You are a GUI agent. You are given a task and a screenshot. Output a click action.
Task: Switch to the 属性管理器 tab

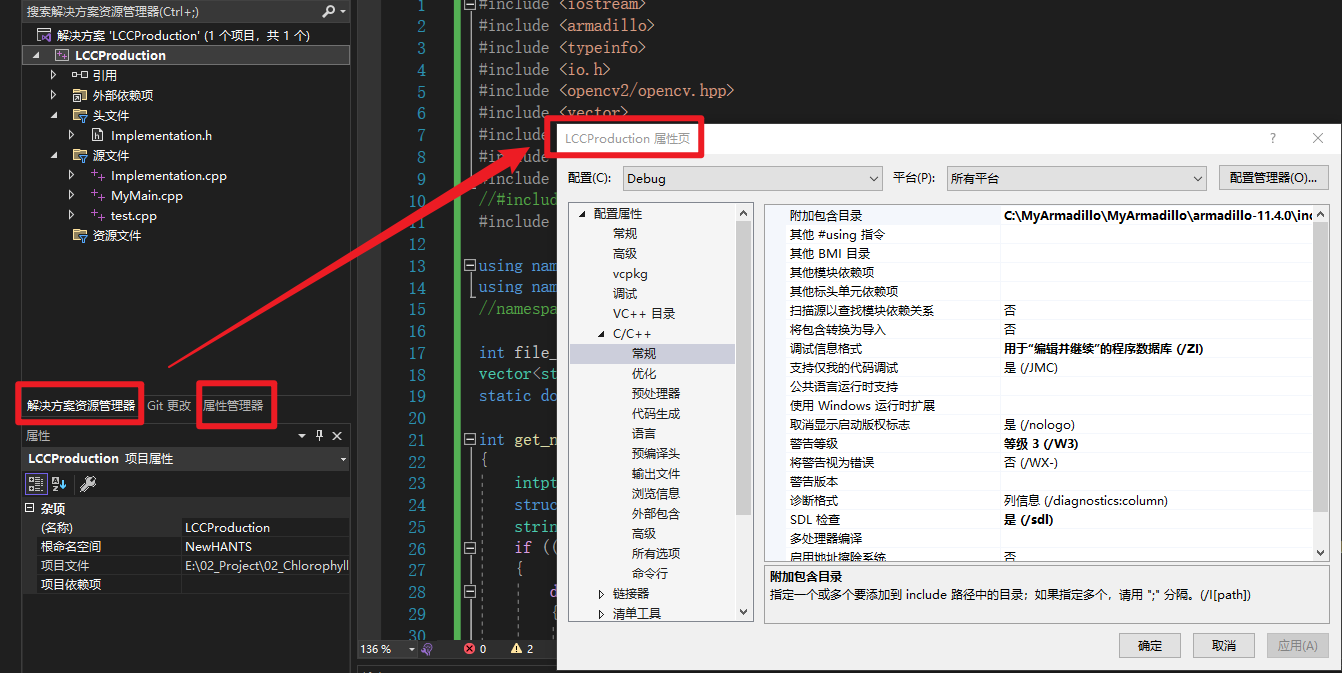(x=233, y=406)
